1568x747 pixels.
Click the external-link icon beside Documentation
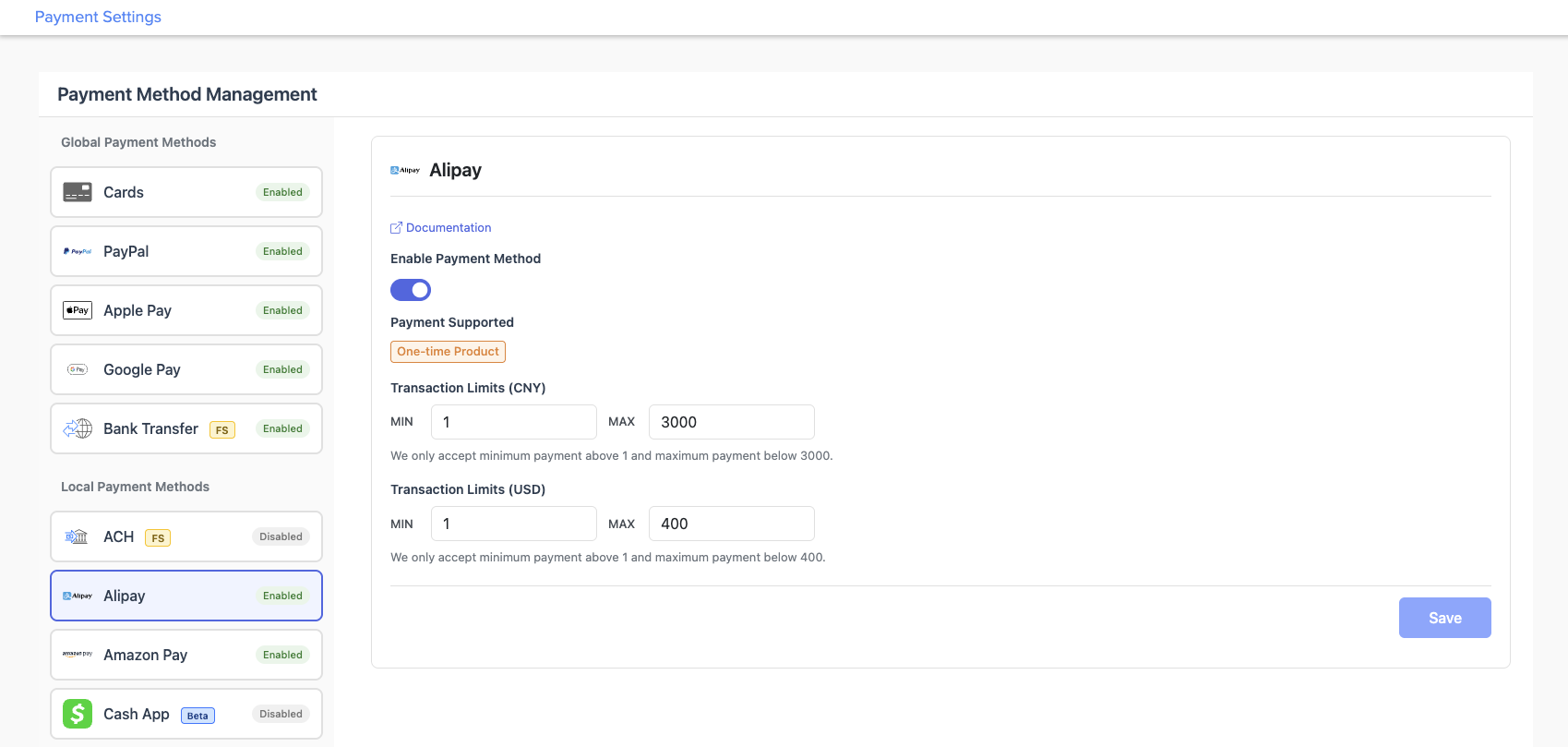click(396, 228)
